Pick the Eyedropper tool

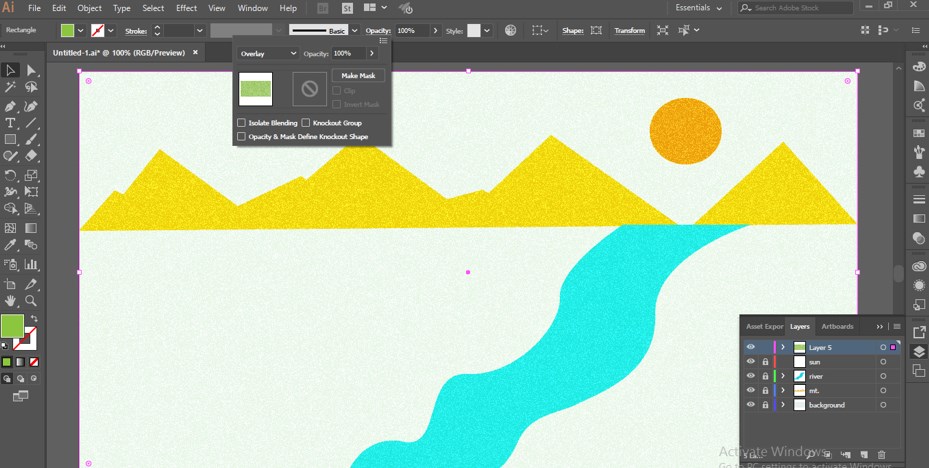[x=10, y=245]
